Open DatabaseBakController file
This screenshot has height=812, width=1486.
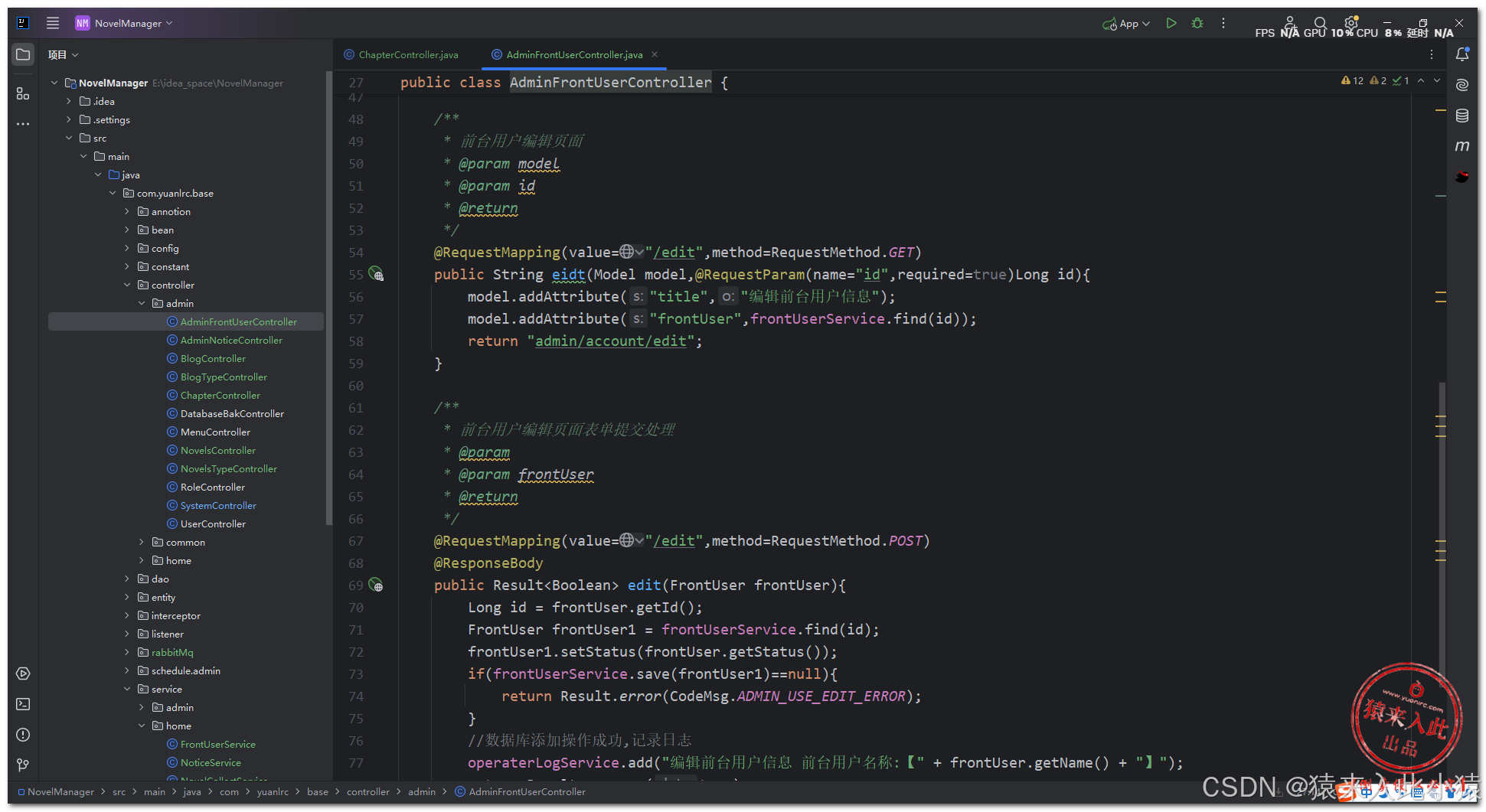tap(232, 413)
